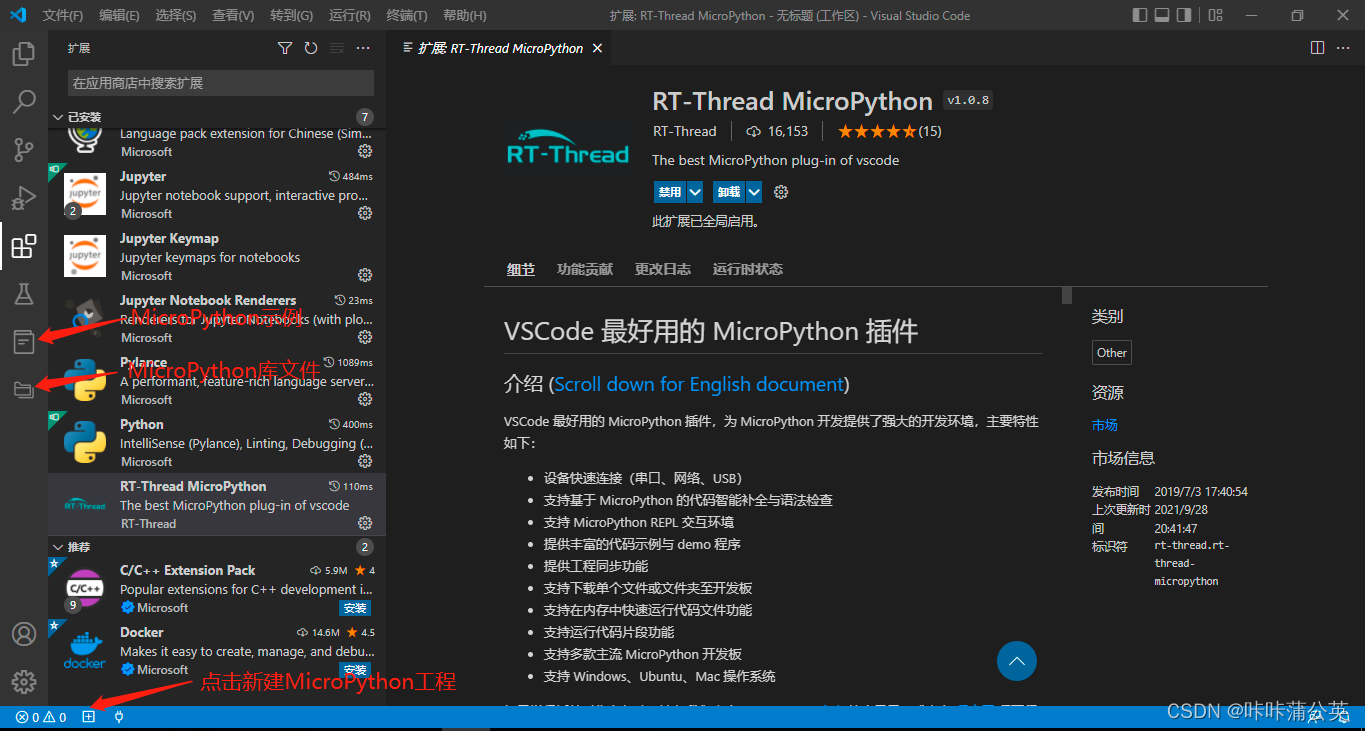Open the Explorer view in activity bar
This screenshot has width=1365, height=731.
(23, 53)
